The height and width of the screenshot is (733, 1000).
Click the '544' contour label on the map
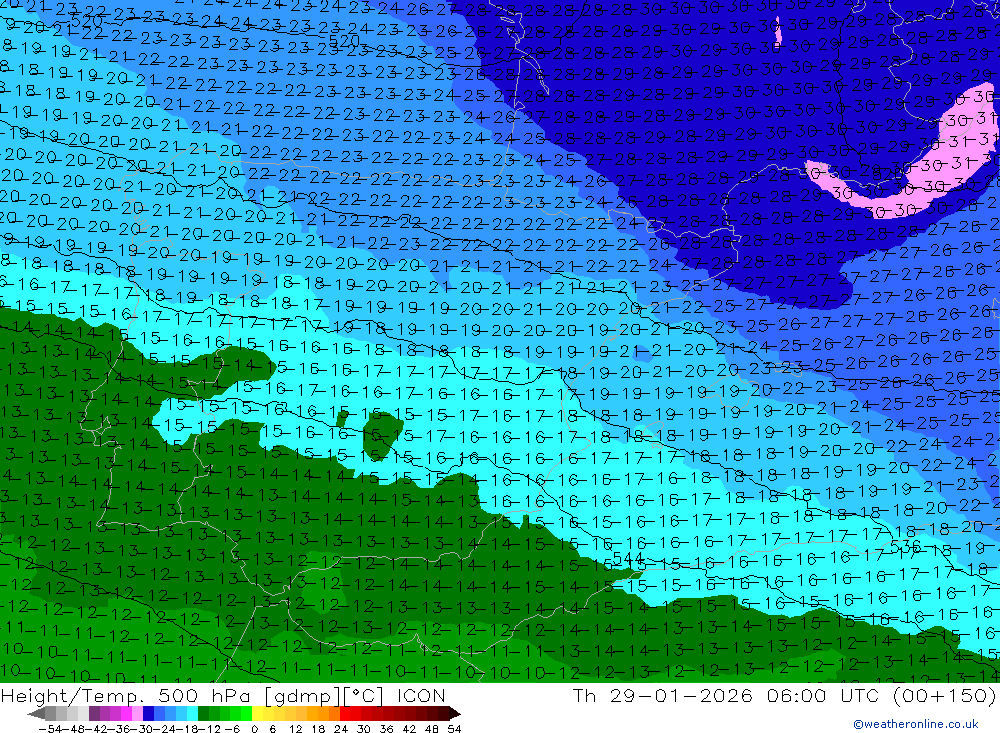pyautogui.click(x=628, y=559)
